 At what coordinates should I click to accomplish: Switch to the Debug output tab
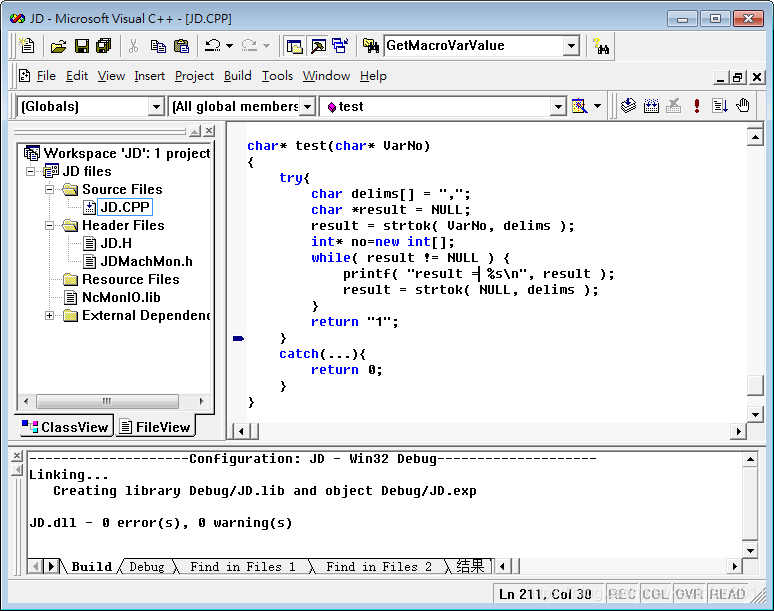147,567
